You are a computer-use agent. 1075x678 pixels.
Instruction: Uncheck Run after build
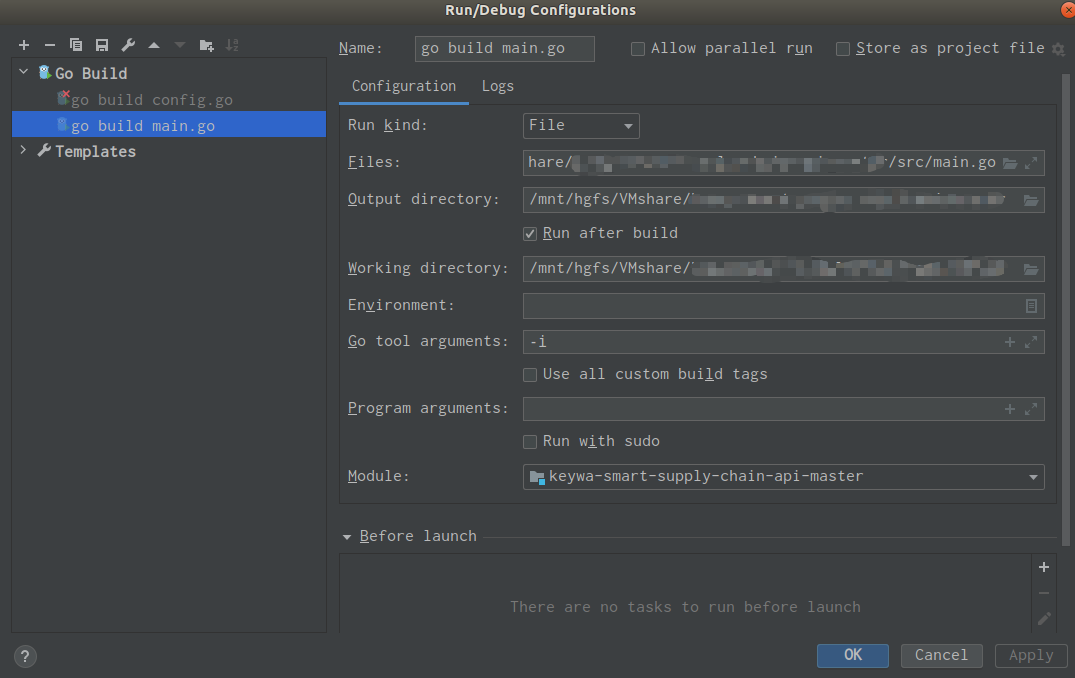(531, 234)
